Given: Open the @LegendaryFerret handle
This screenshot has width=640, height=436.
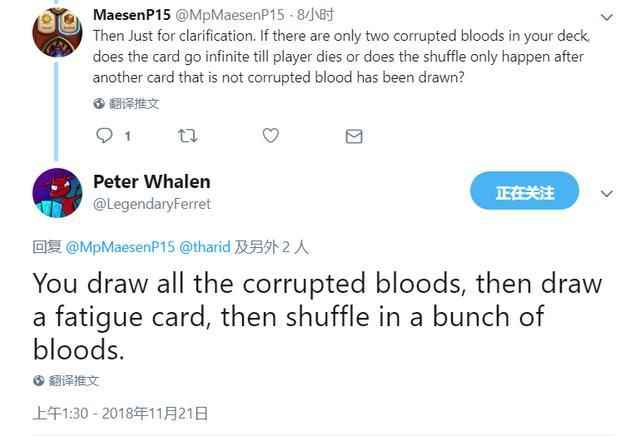Looking at the screenshot, I should coord(151,204).
